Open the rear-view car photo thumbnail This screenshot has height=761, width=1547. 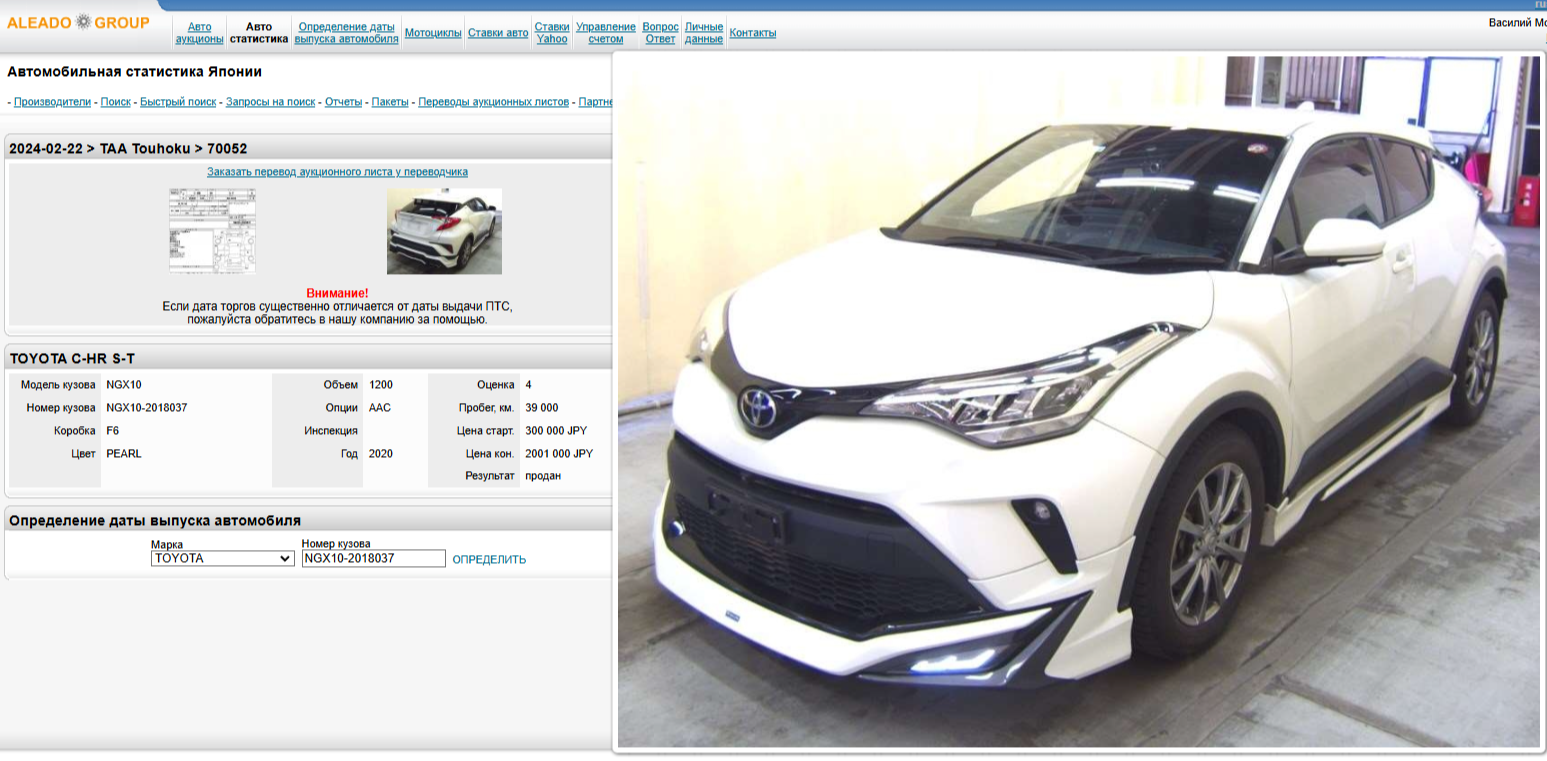pos(444,231)
